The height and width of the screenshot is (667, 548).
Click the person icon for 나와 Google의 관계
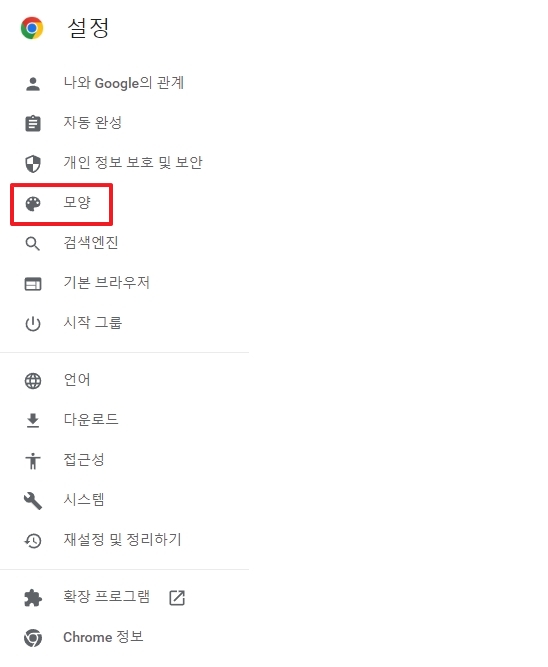click(x=33, y=84)
